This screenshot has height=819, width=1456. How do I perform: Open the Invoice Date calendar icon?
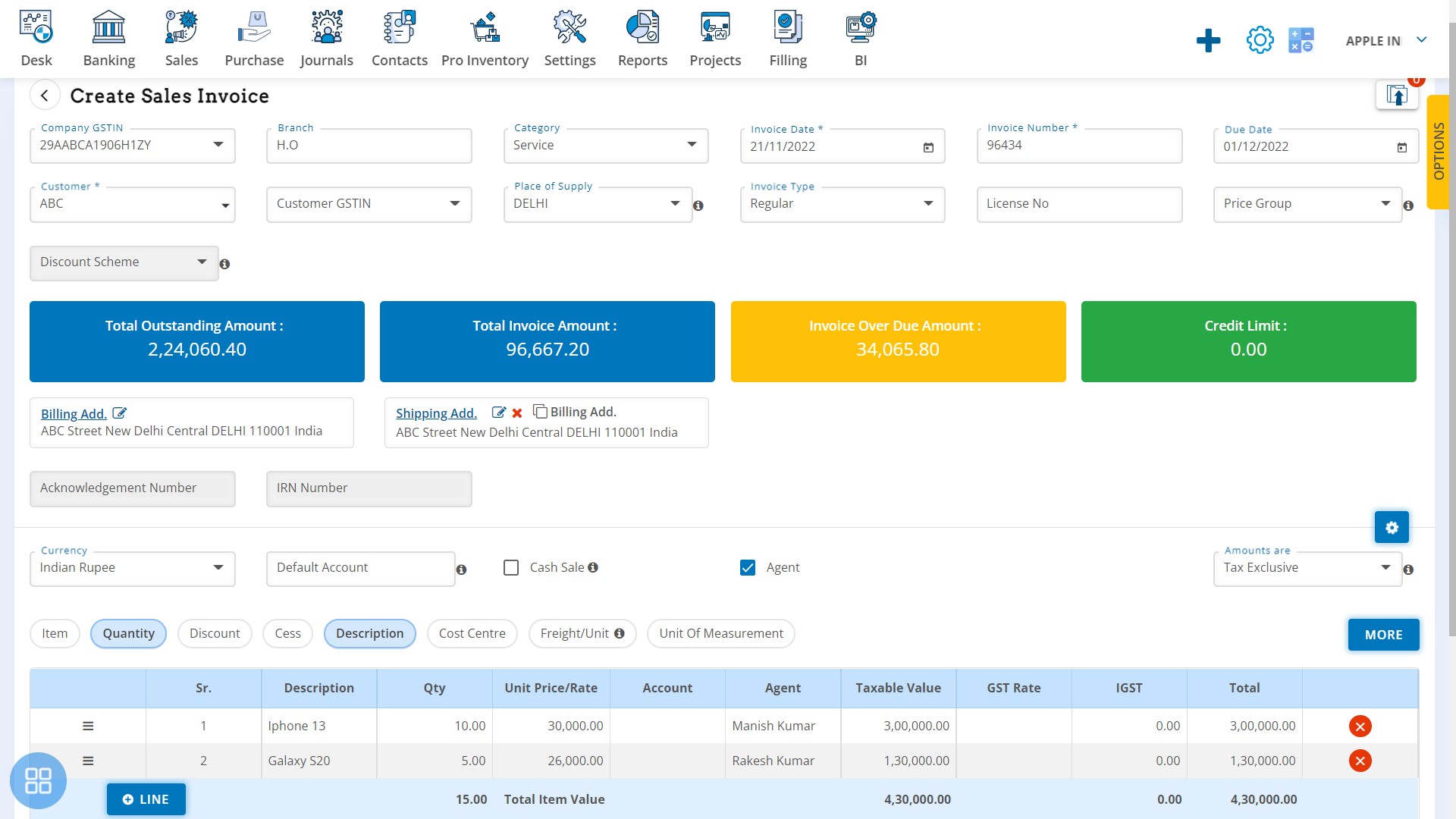[928, 147]
